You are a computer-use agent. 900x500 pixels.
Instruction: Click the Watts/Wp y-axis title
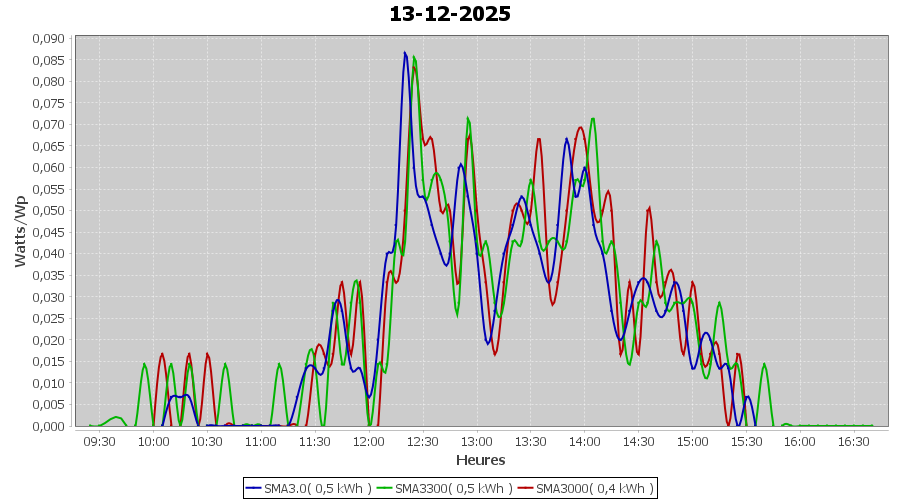click(20, 231)
